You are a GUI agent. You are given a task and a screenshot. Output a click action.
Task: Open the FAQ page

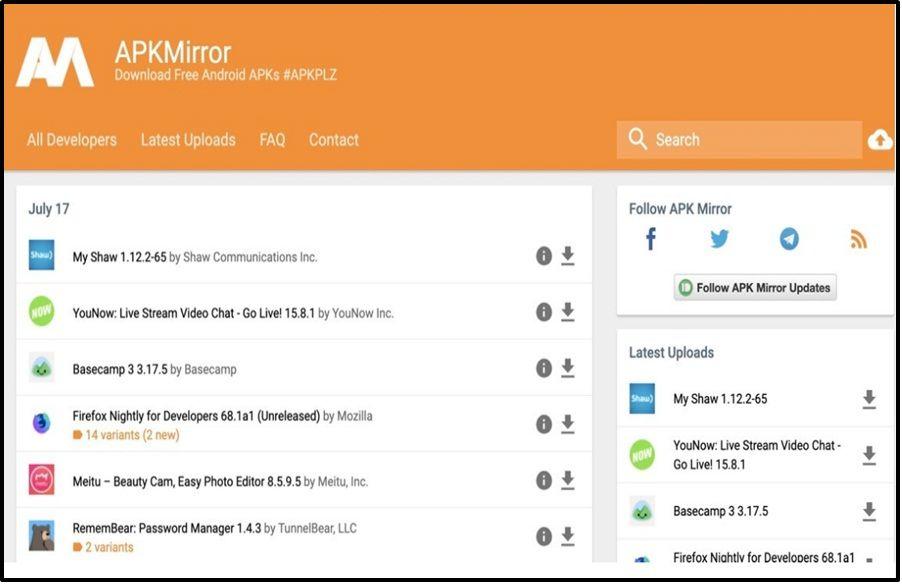[x=272, y=140]
